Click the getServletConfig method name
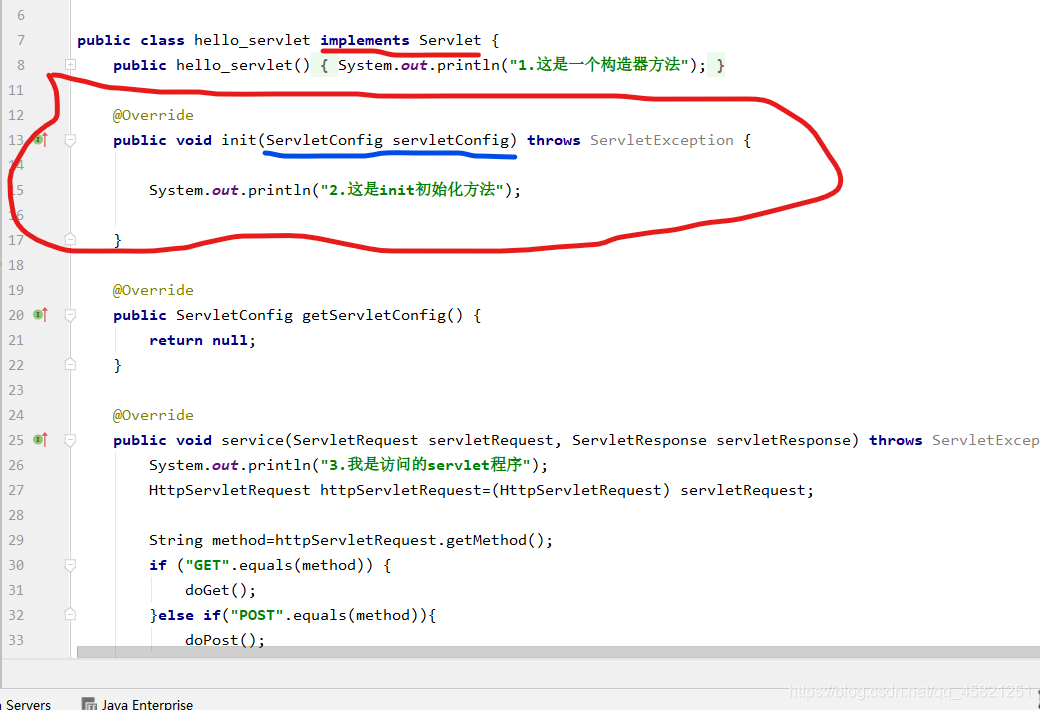Screen dimensions: 1040x710 pyautogui.click(x=374, y=315)
